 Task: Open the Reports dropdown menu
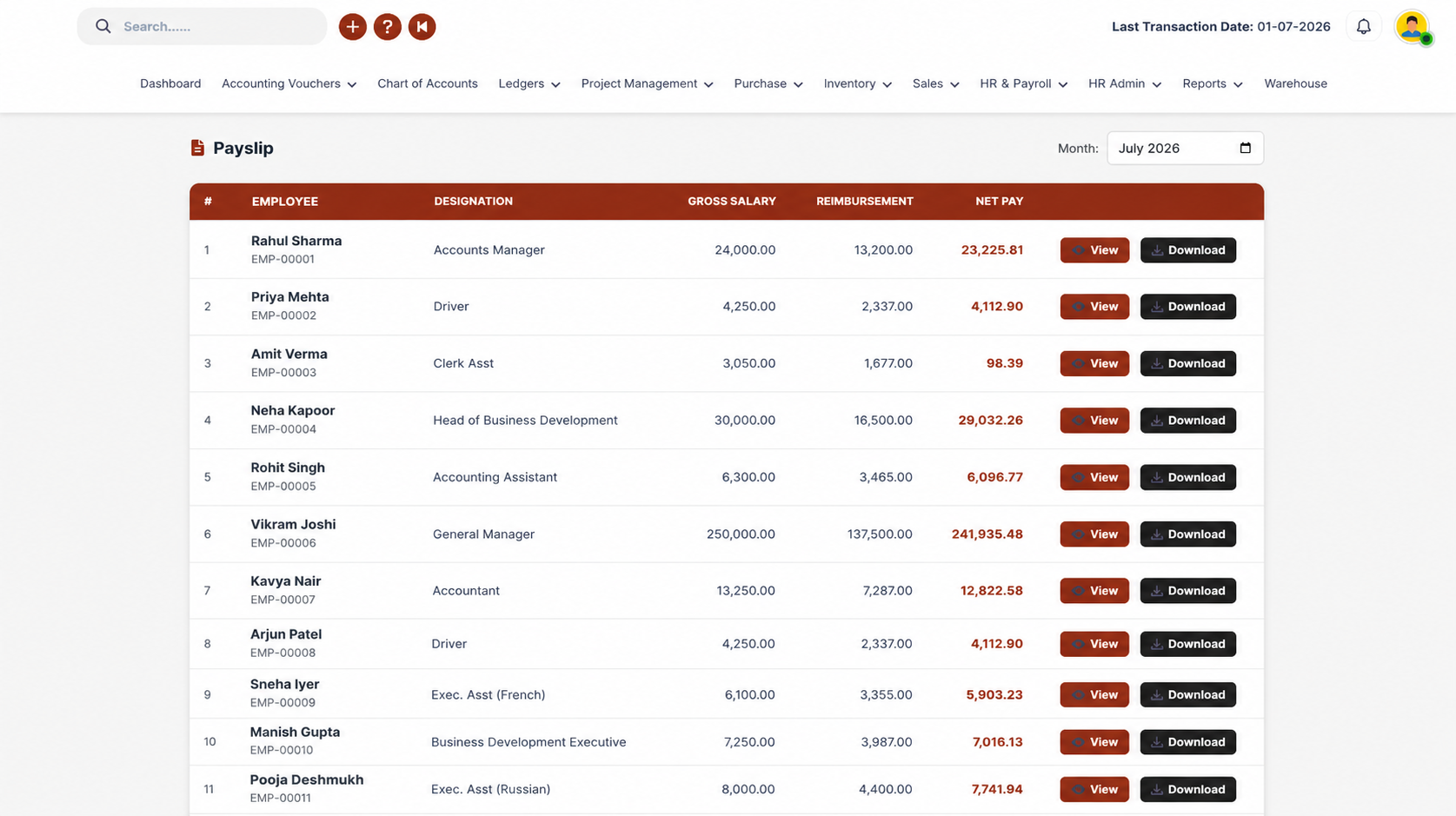click(1213, 84)
